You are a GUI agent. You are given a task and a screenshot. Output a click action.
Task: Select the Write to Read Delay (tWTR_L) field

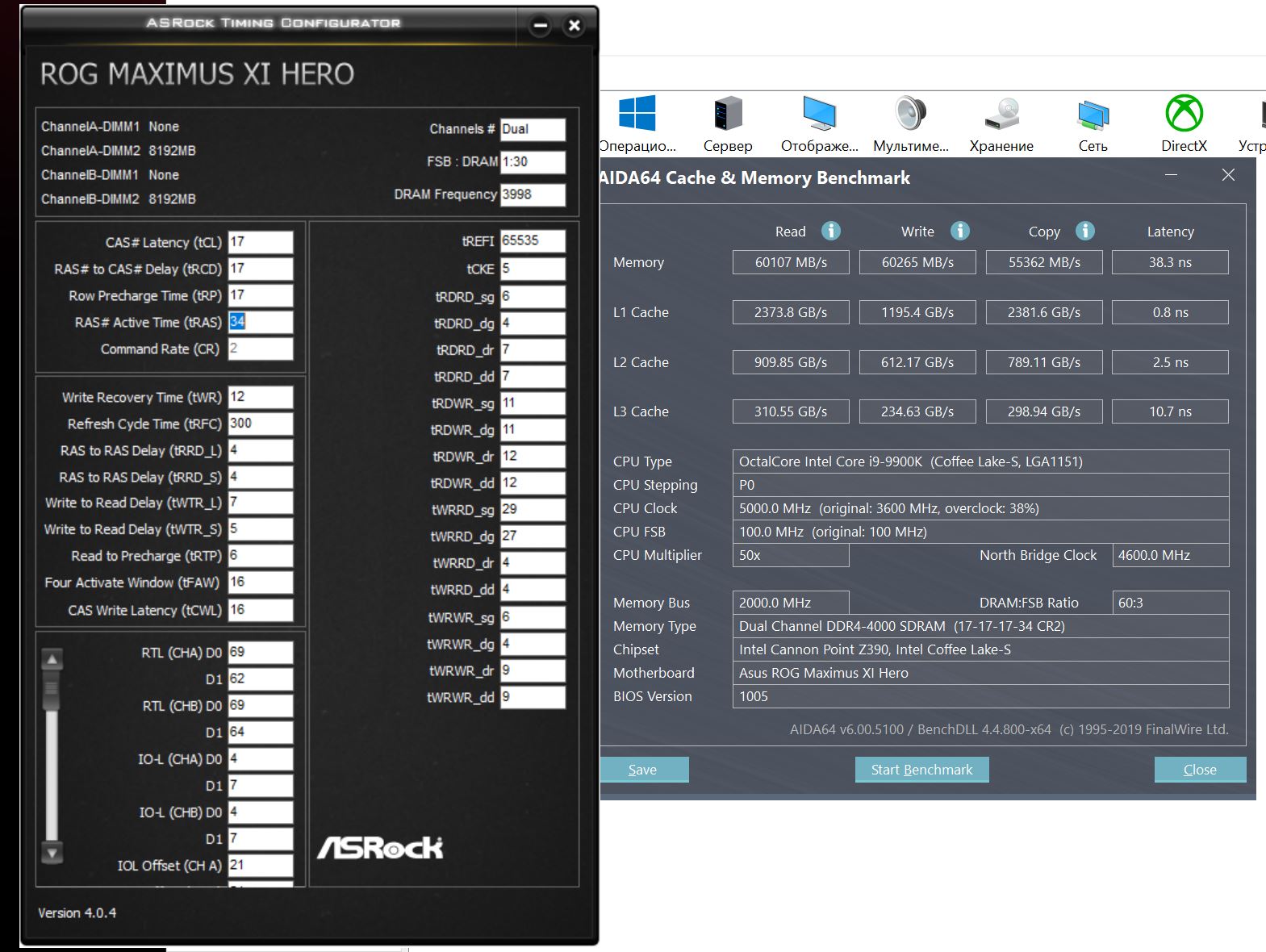[x=261, y=503]
